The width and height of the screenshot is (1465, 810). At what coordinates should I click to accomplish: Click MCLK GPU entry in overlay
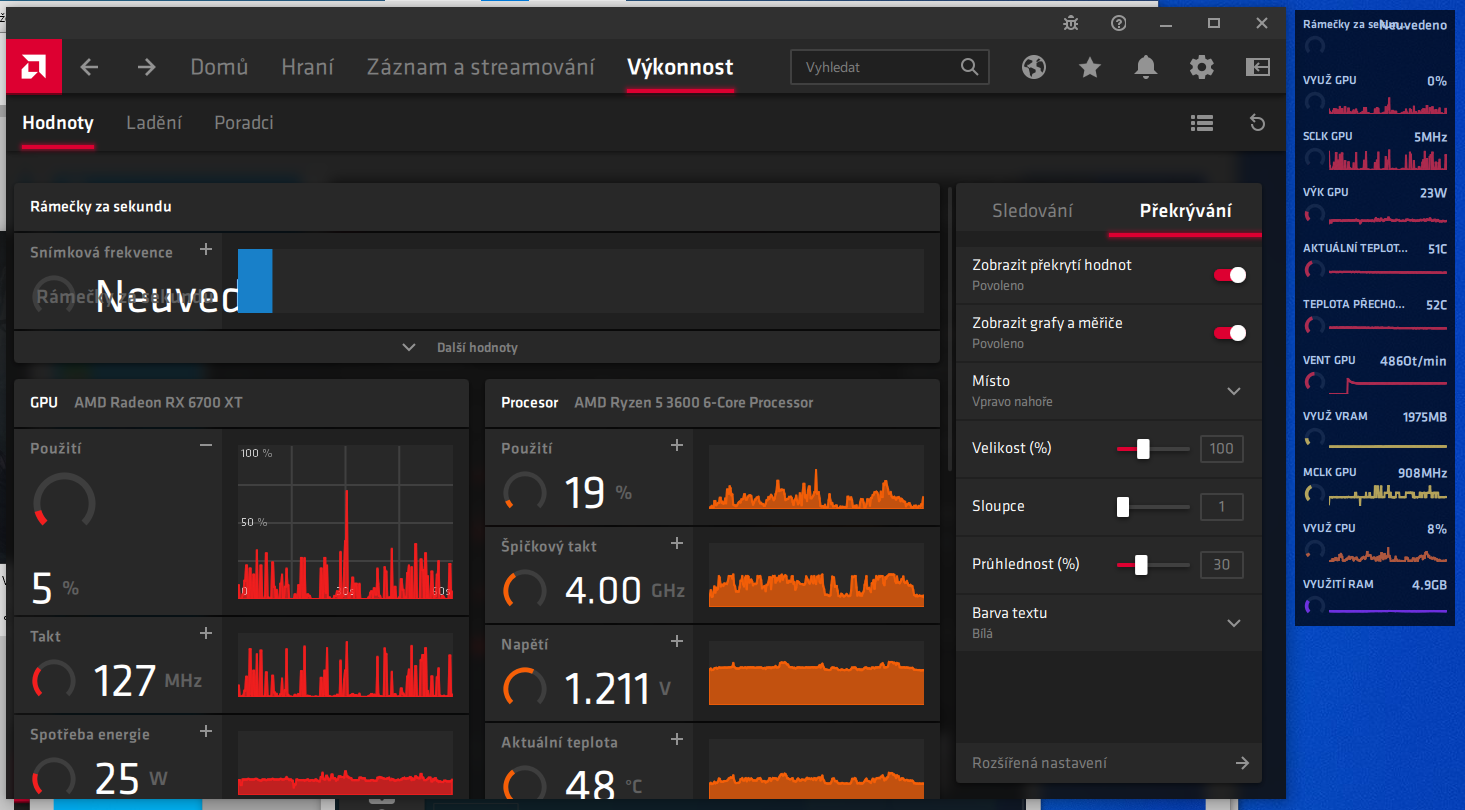(1375, 485)
